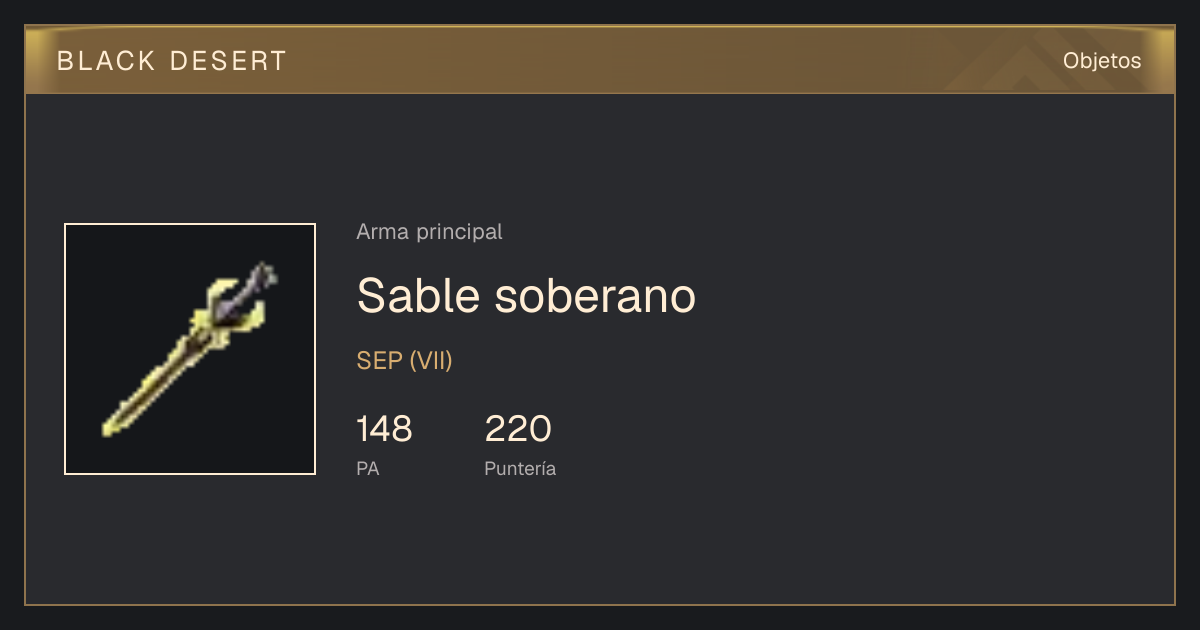This screenshot has height=630, width=1200.
Task: Click the white thumbnail frame border
Action: 190,224
